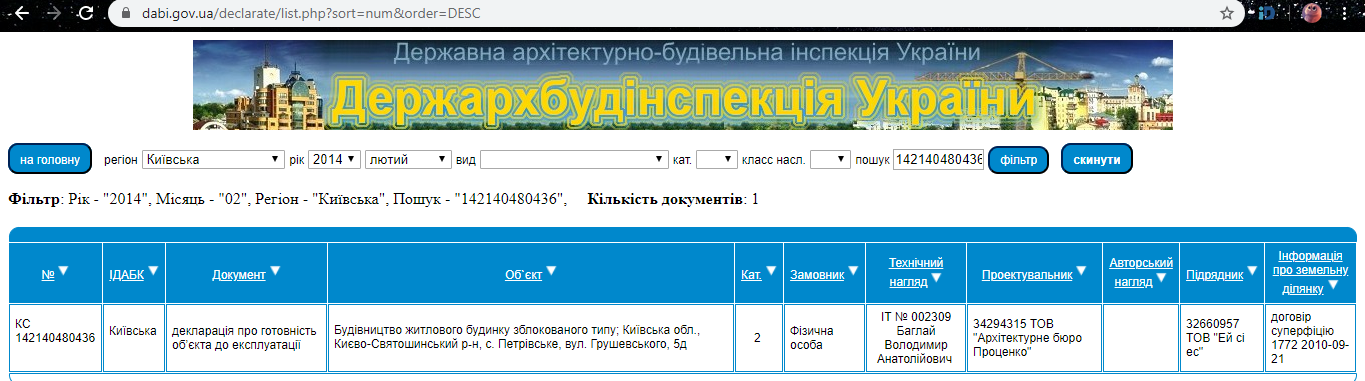Select Баглай Володимир Анатолійович cell
Image resolution: width=1365 pixels, height=381 pixels.
(x=916, y=338)
